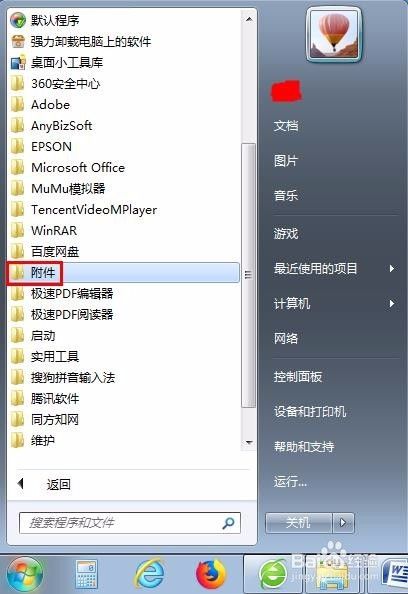Open the Windows Start orb

pyautogui.click(x=25, y=574)
